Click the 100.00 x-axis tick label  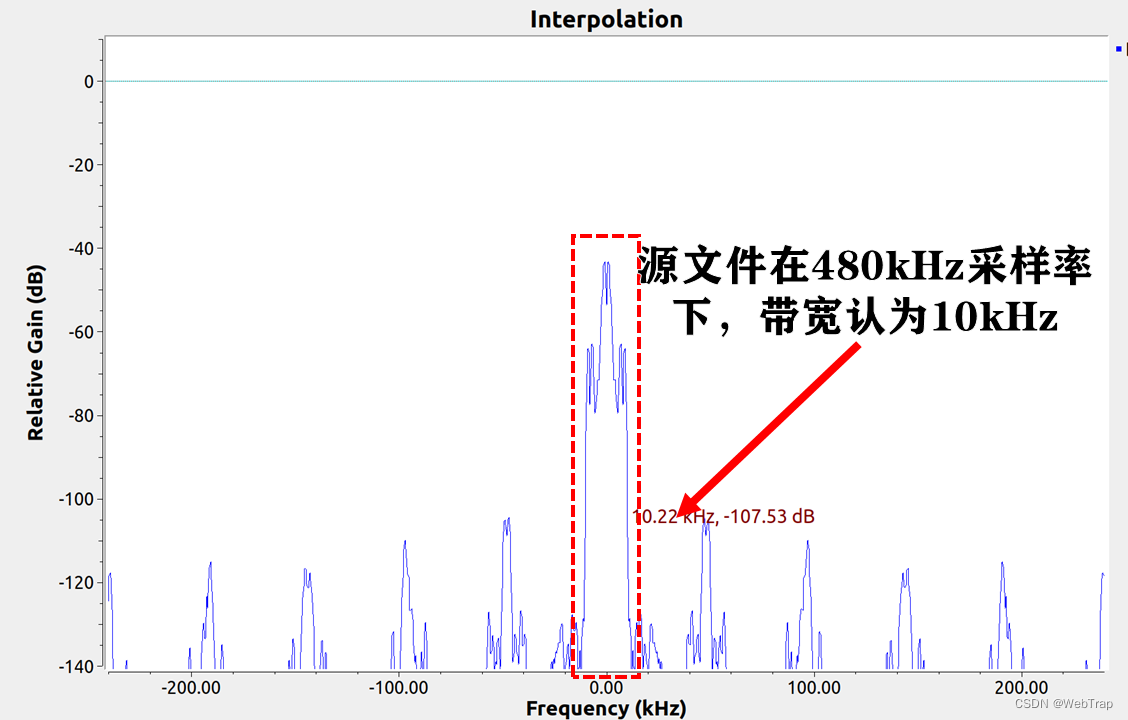pyautogui.click(x=814, y=688)
